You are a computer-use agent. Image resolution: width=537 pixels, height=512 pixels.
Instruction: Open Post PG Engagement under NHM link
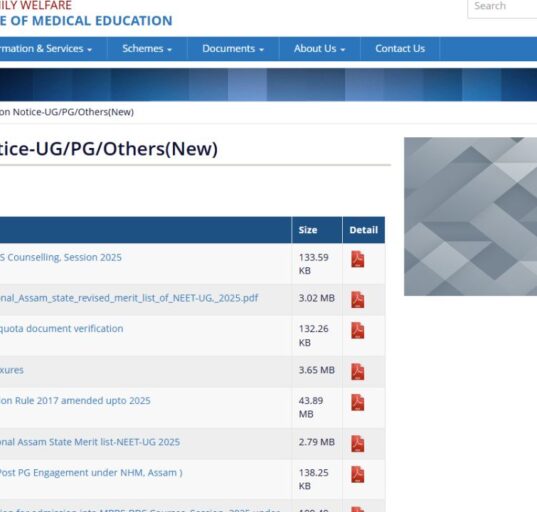point(91,473)
